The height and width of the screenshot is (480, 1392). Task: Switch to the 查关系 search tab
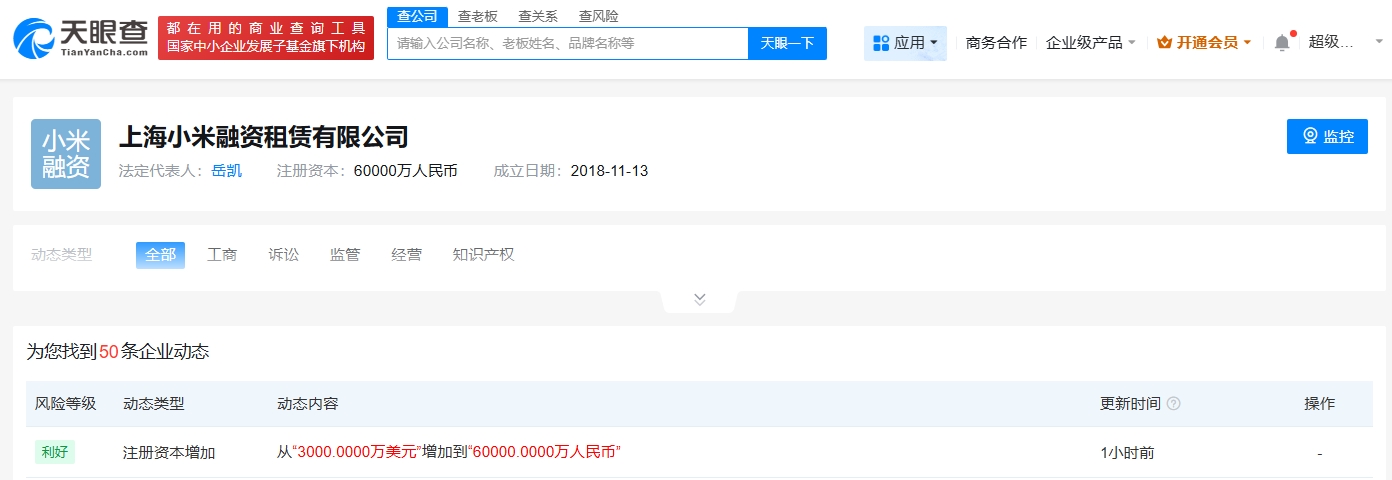tap(538, 16)
